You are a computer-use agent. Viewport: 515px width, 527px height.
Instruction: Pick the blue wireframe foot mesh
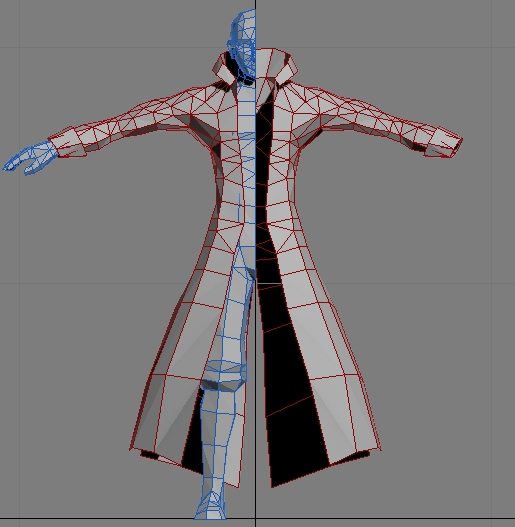211,506
